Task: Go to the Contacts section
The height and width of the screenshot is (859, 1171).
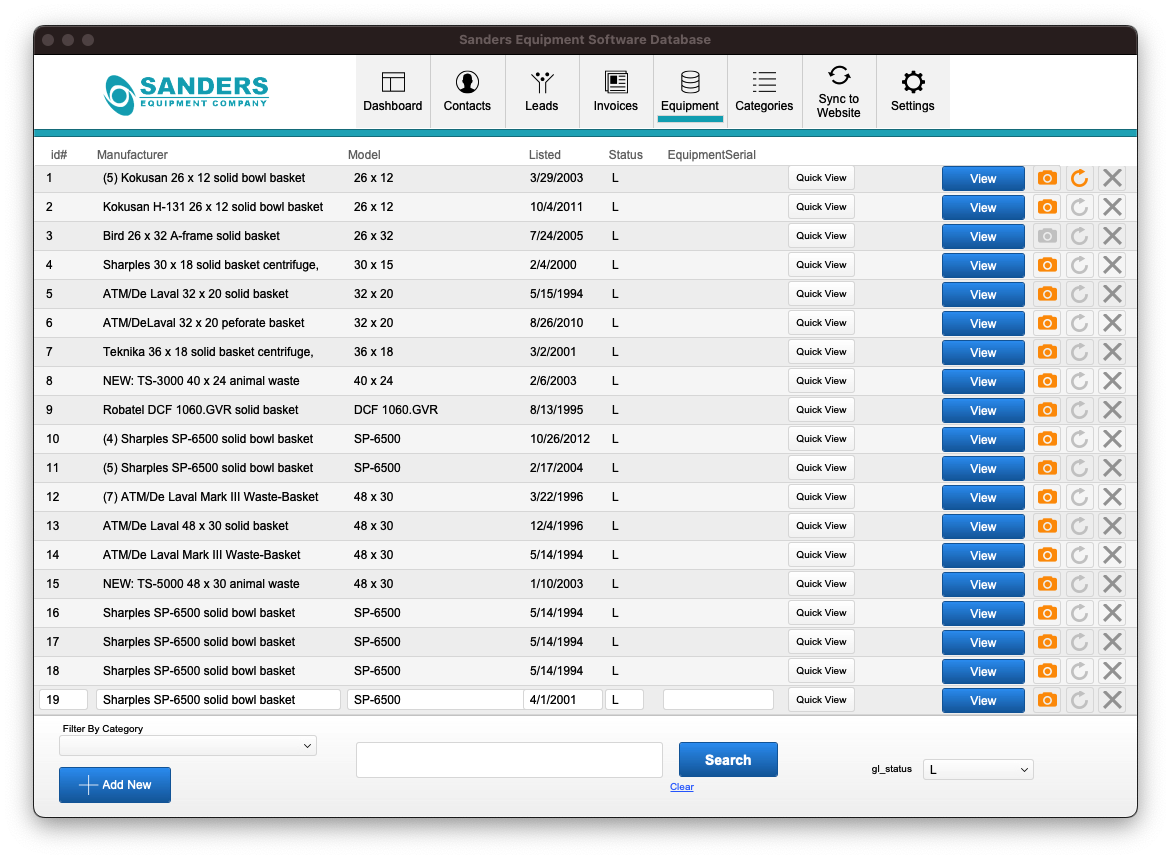Action: [x=467, y=92]
